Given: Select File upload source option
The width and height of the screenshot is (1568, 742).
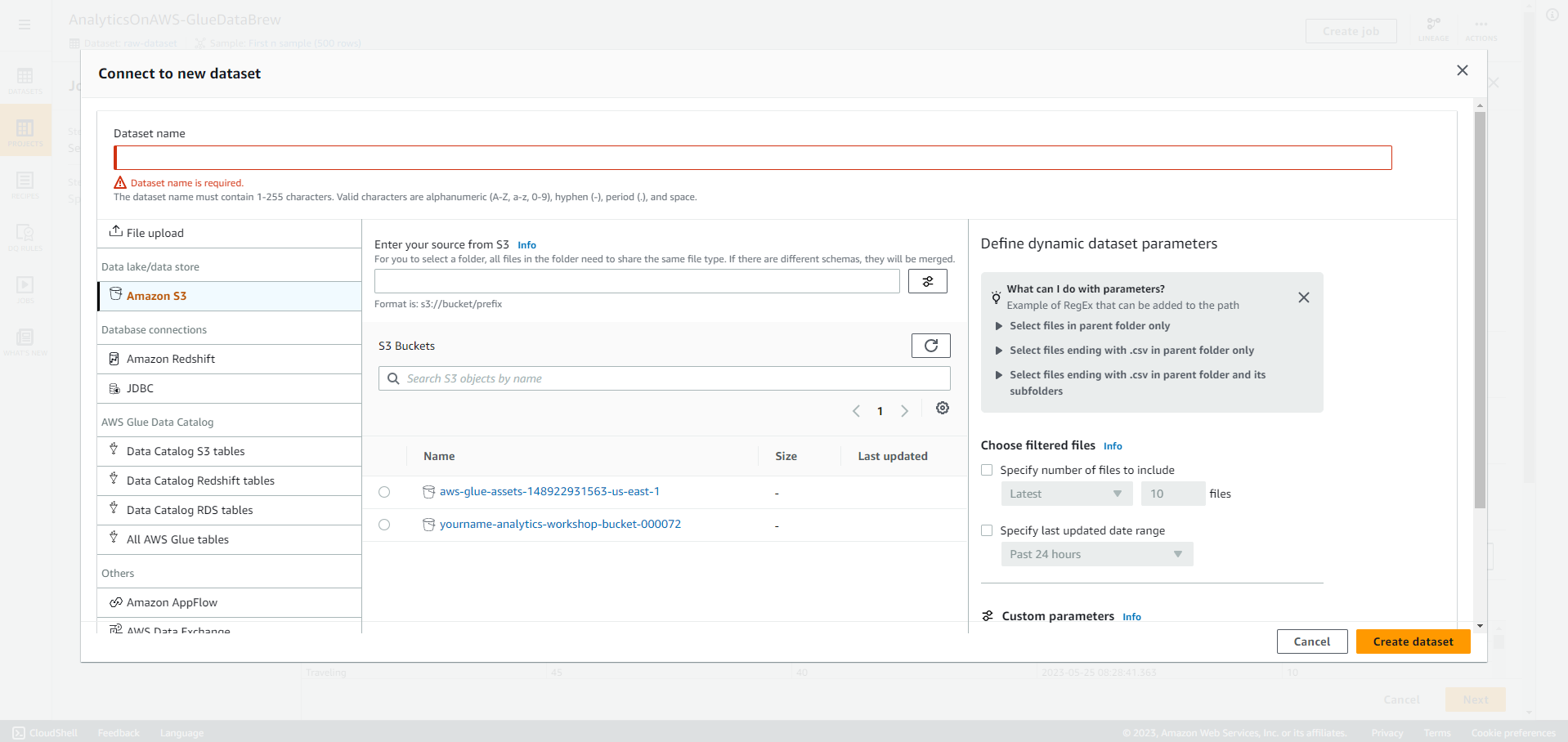Looking at the screenshot, I should pos(229,233).
